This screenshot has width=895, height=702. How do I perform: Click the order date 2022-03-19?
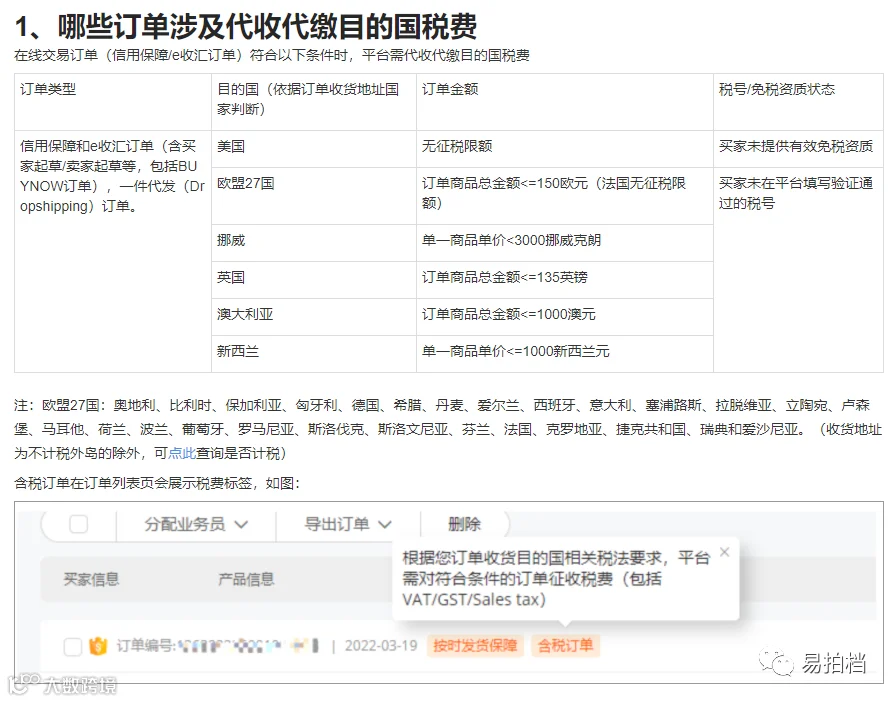381,645
